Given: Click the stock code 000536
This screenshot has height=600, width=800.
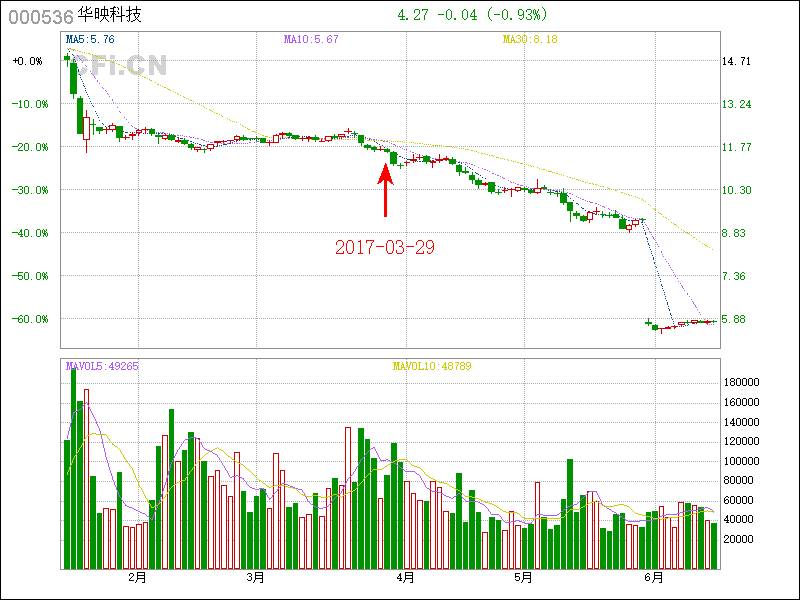Looking at the screenshot, I should [35, 17].
